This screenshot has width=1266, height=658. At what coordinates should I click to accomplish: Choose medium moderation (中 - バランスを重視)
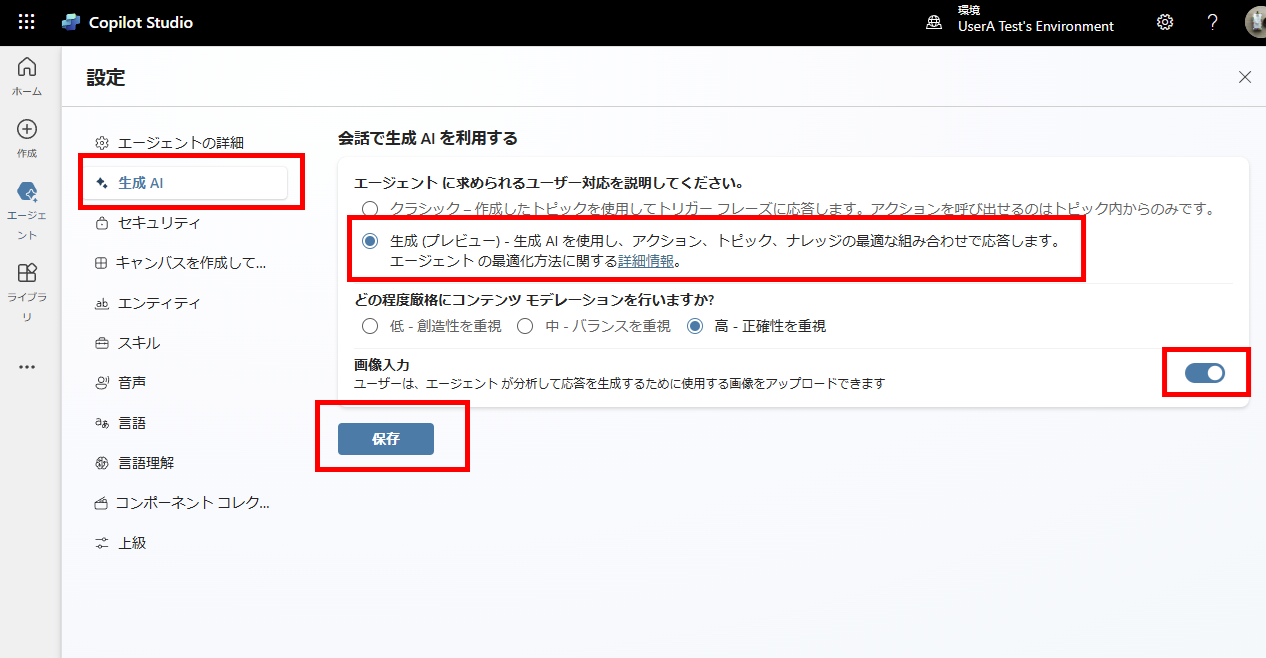524,326
